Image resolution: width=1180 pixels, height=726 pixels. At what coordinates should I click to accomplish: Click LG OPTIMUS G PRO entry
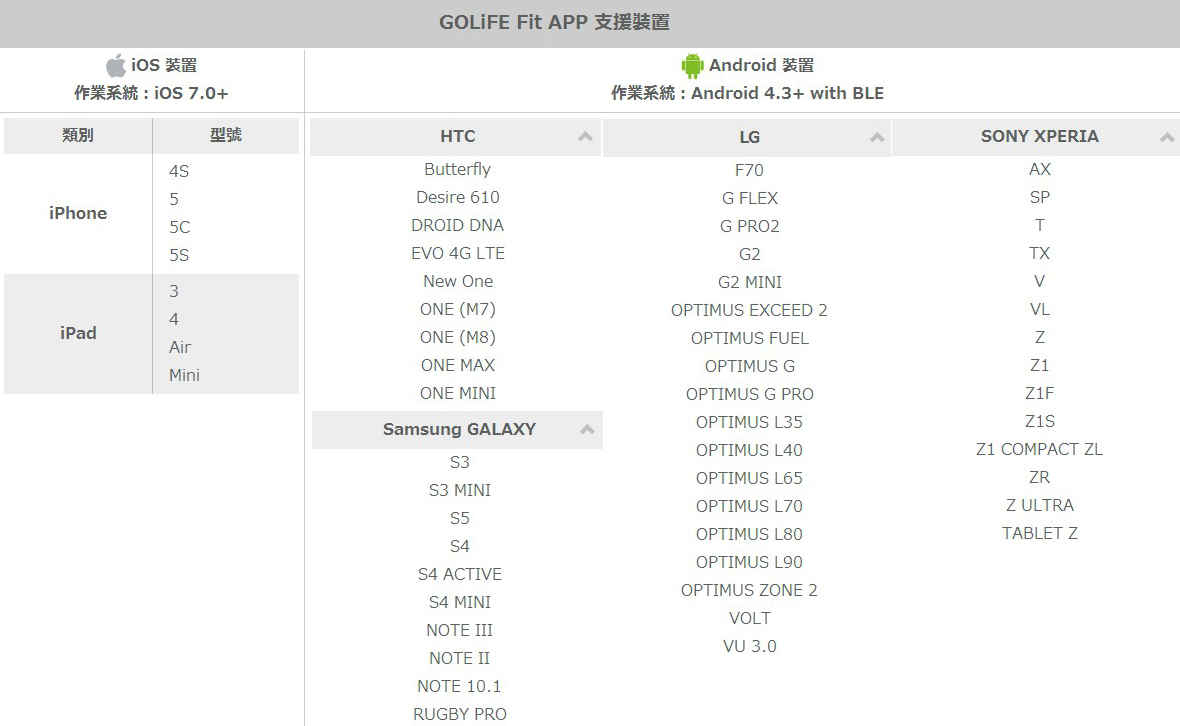[750, 394]
